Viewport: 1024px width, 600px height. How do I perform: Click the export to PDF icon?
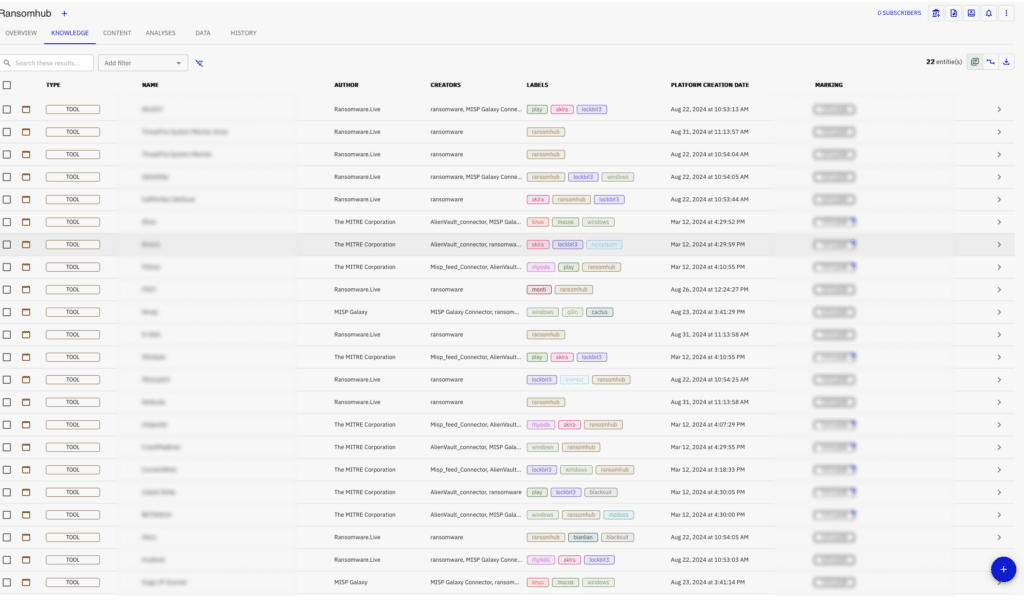point(953,13)
